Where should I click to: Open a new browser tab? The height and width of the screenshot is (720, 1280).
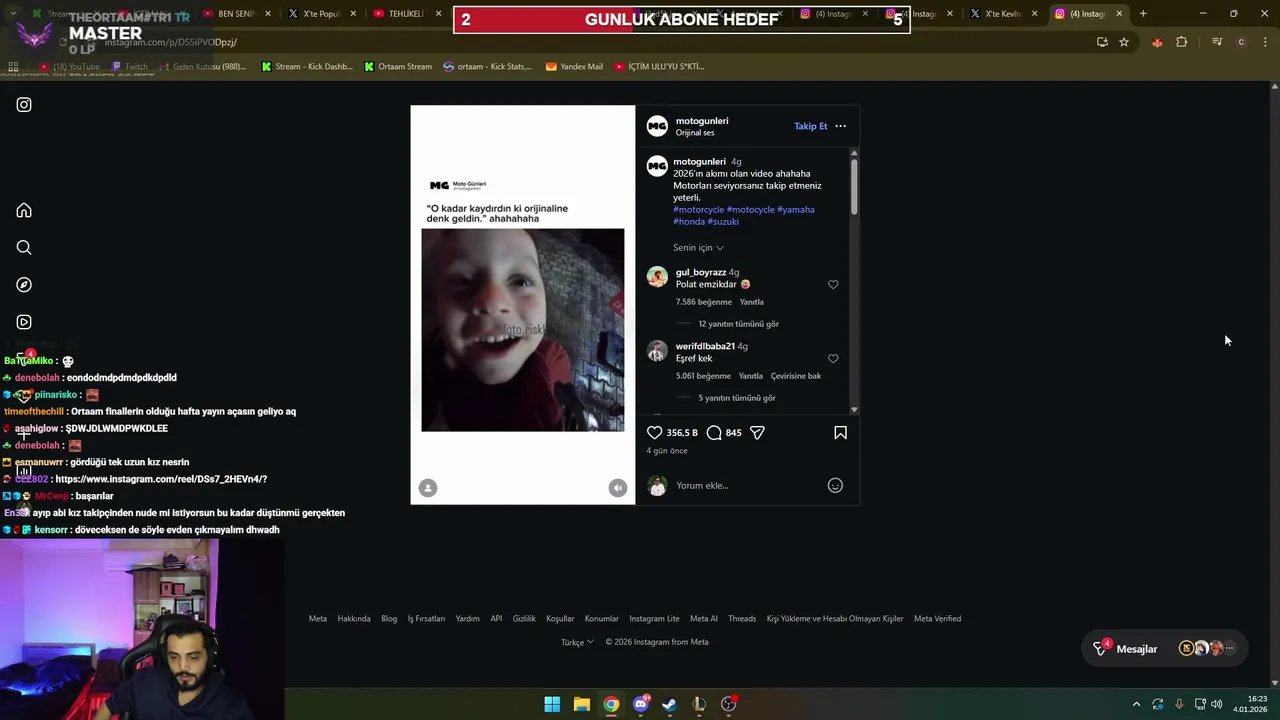coord(1143,14)
